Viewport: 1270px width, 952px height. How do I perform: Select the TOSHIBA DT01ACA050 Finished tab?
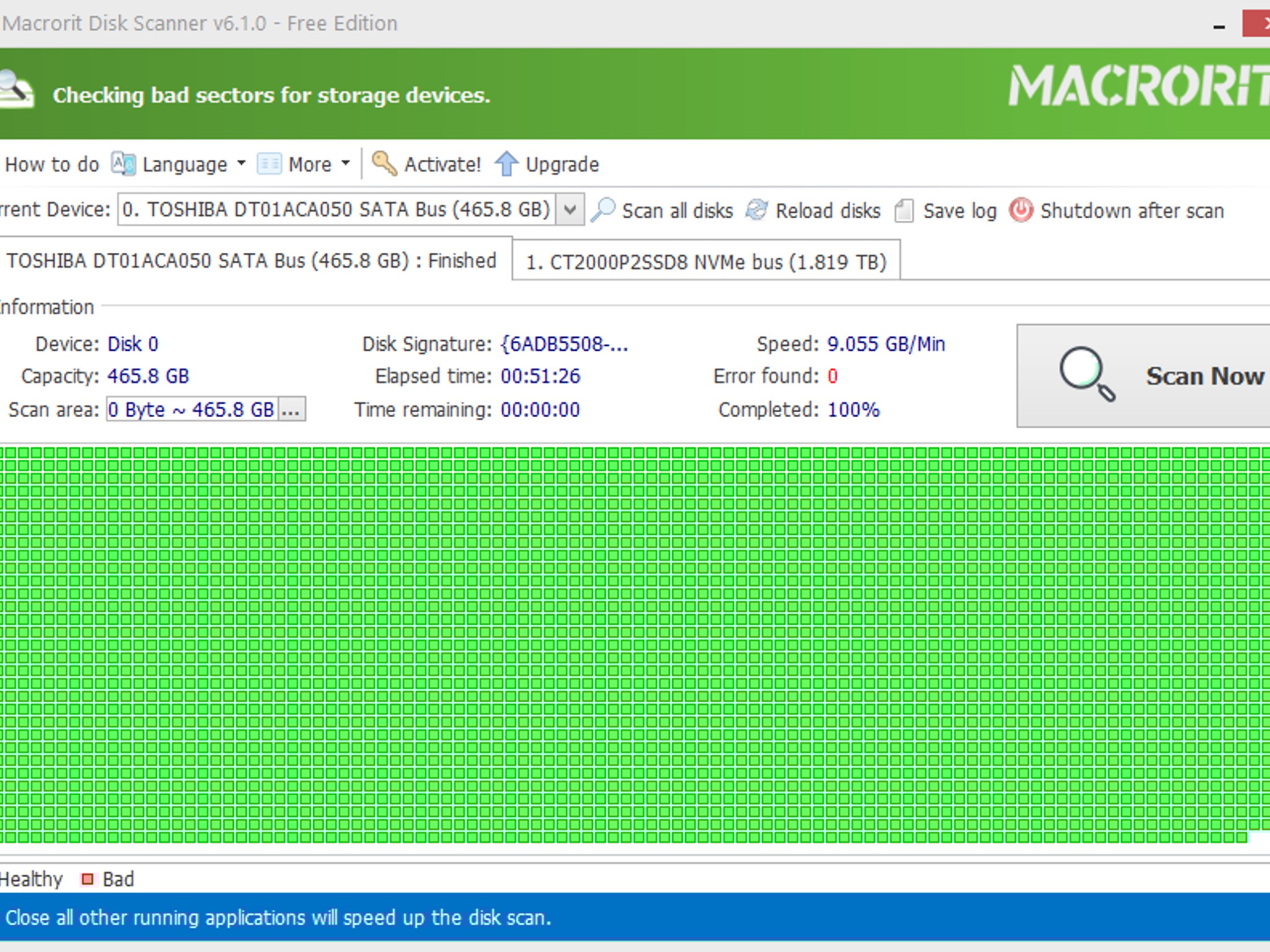tap(251, 260)
